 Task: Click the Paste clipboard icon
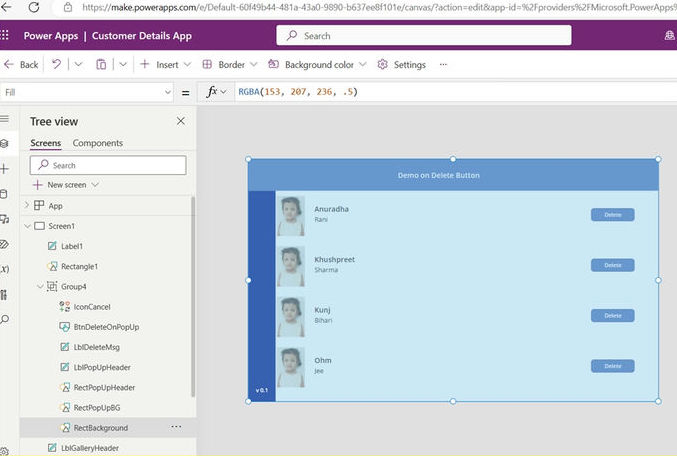(x=101, y=64)
